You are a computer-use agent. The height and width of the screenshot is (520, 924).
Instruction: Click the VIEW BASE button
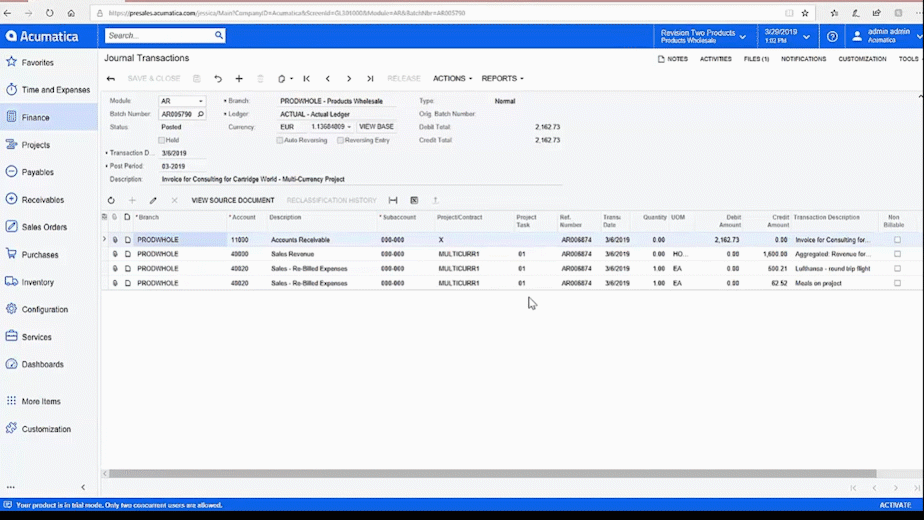(376, 127)
